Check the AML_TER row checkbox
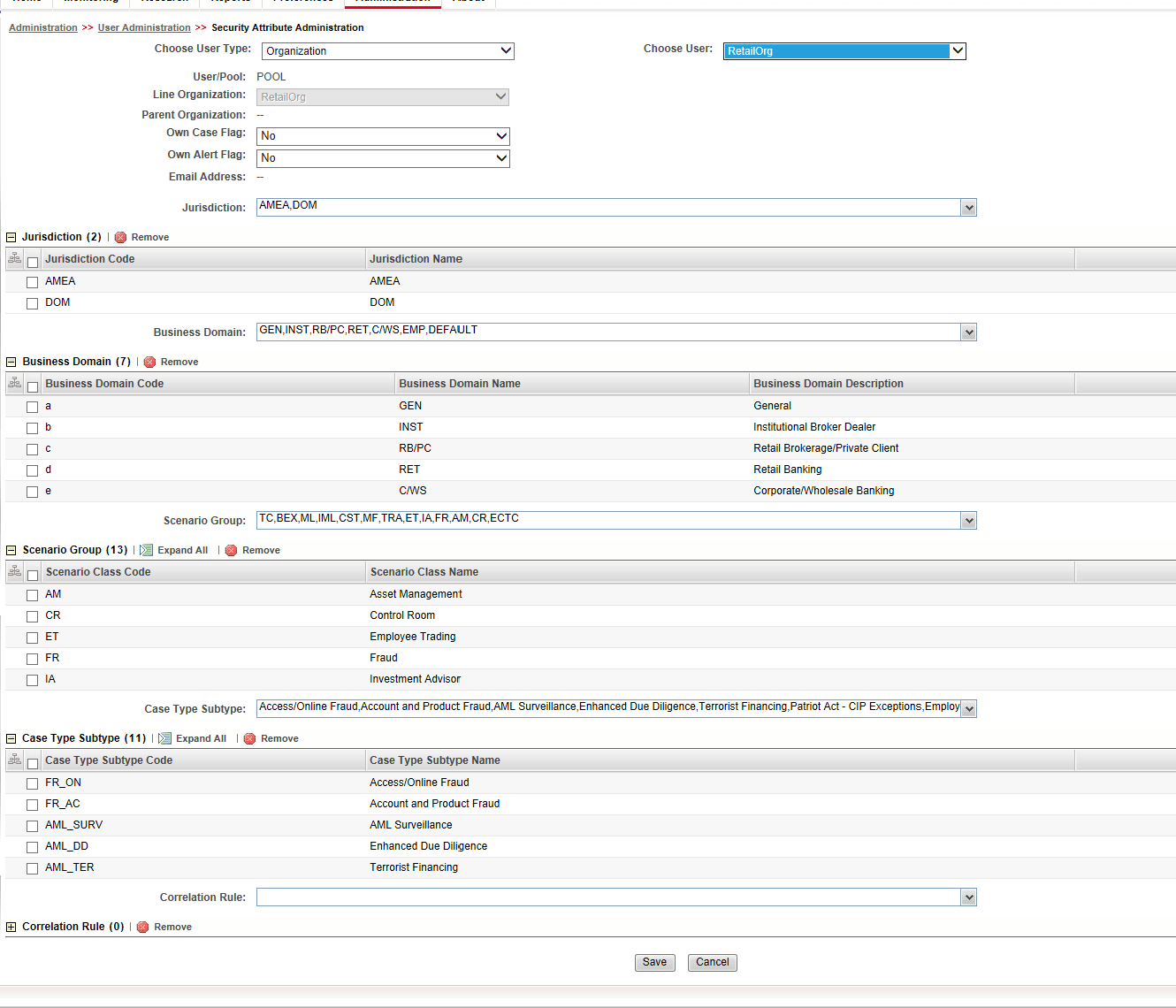 (33, 868)
